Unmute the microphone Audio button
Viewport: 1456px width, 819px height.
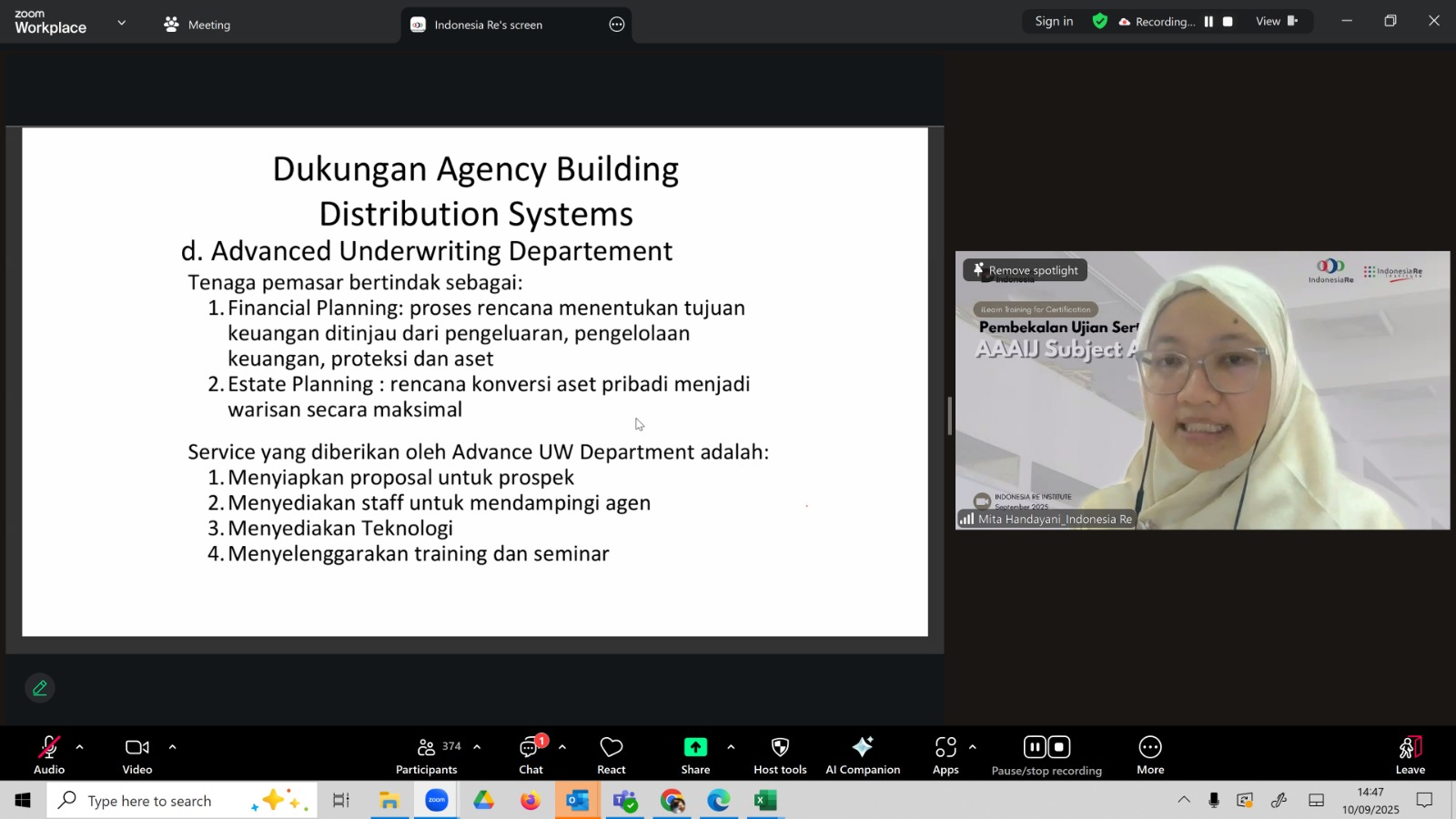click(49, 754)
